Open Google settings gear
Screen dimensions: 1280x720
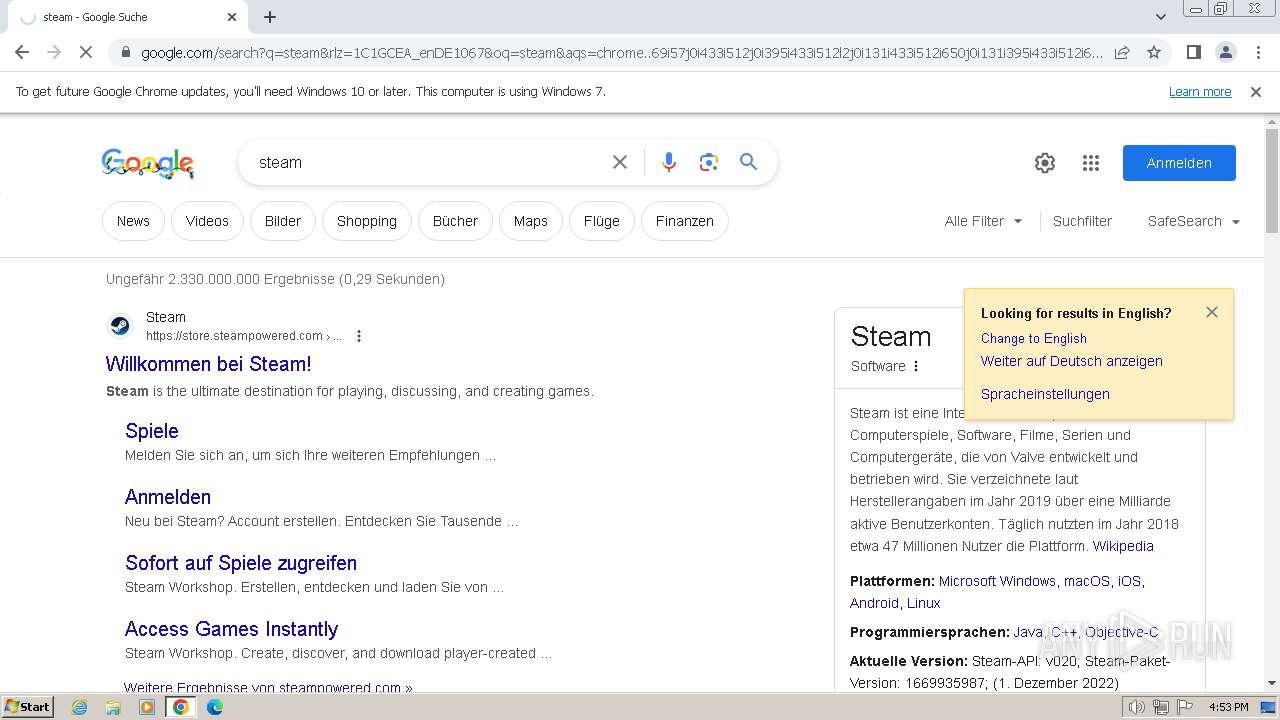tap(1045, 163)
